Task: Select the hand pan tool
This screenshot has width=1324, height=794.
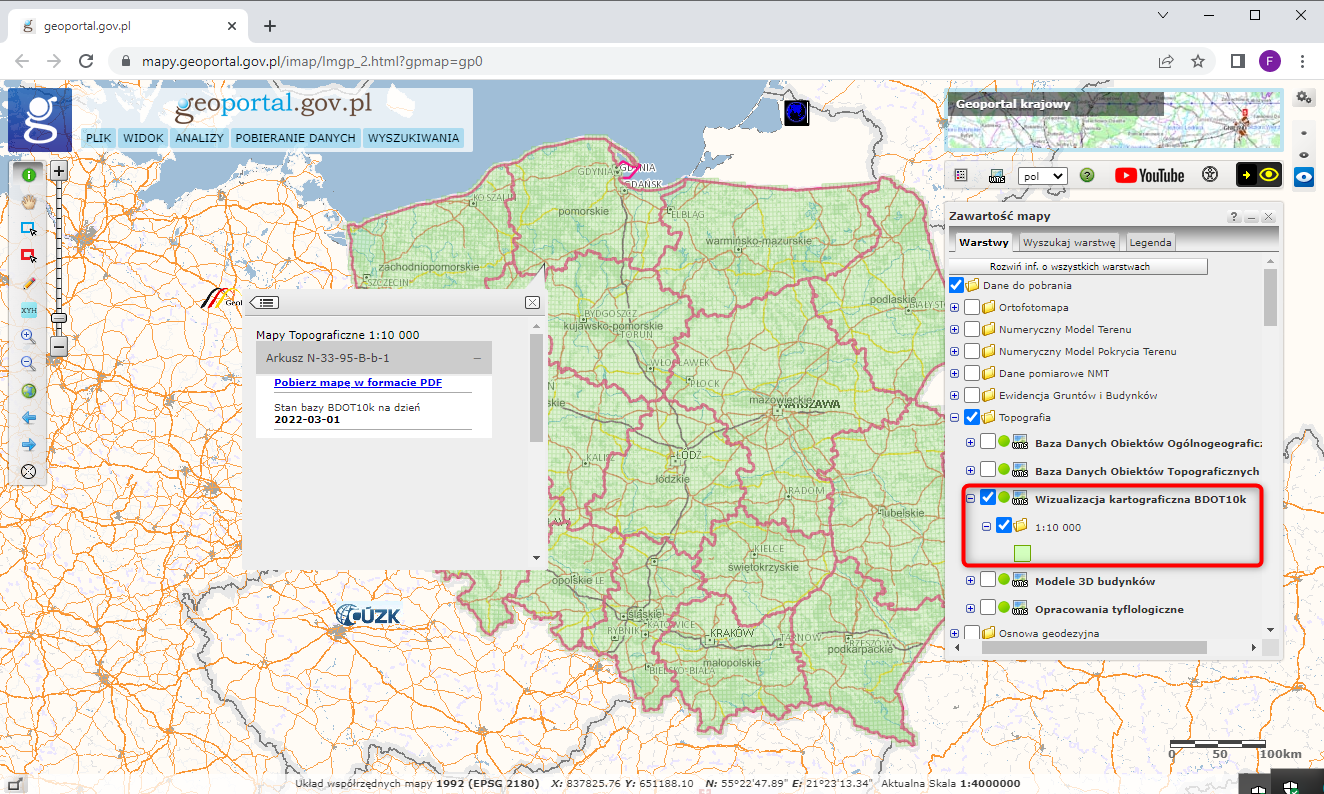Action: coord(29,201)
